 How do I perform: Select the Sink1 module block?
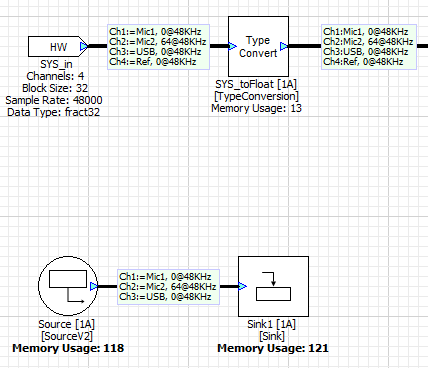point(273,286)
